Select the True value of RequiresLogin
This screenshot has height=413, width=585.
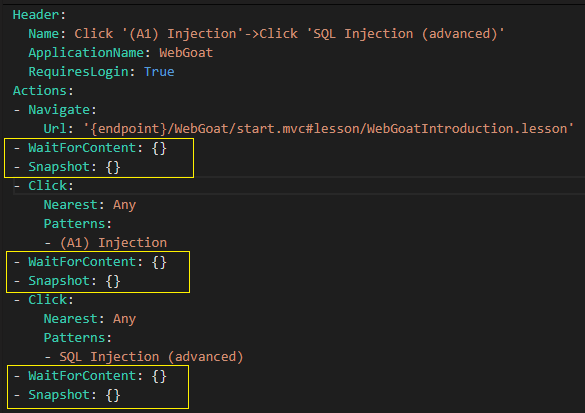[159, 72]
